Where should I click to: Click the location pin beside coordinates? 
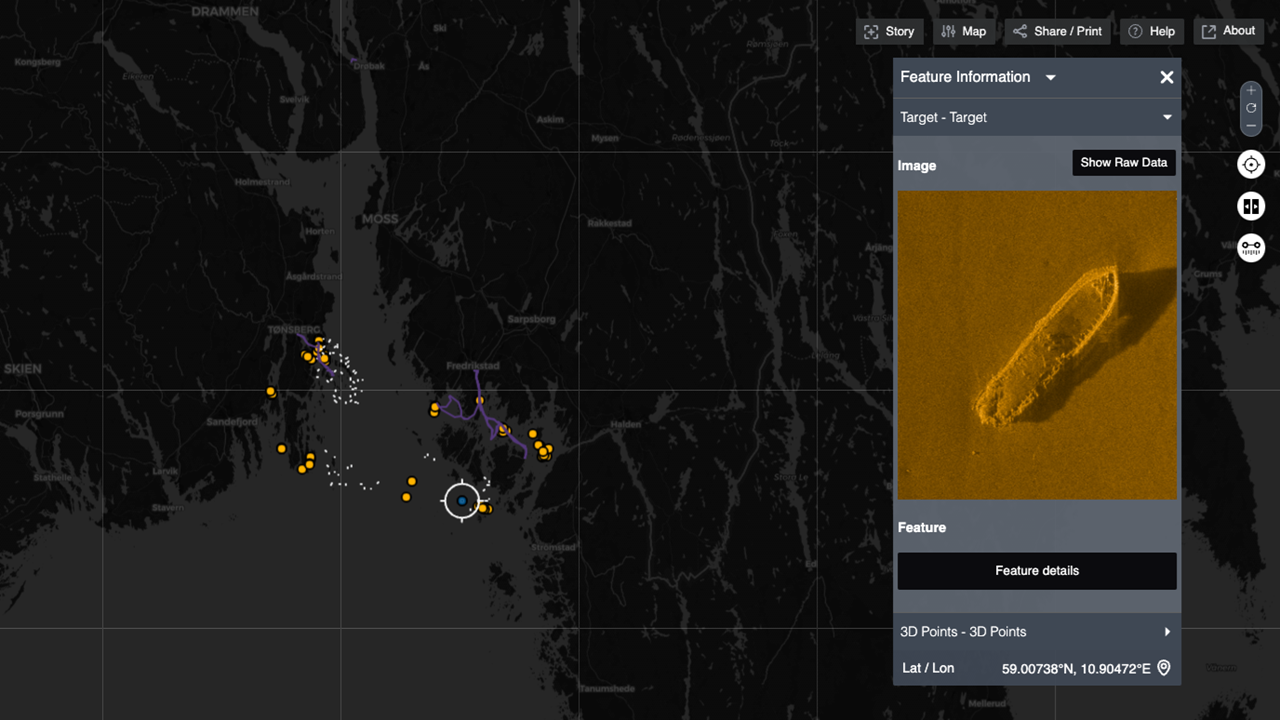1164,668
